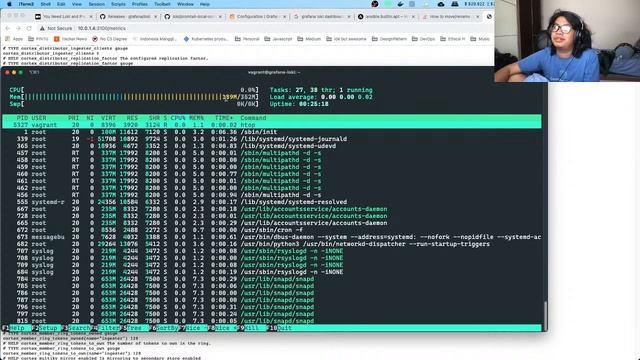Viewport: 640px width, 360px height.
Task: Reload the browser page
Action: tap(29, 28)
